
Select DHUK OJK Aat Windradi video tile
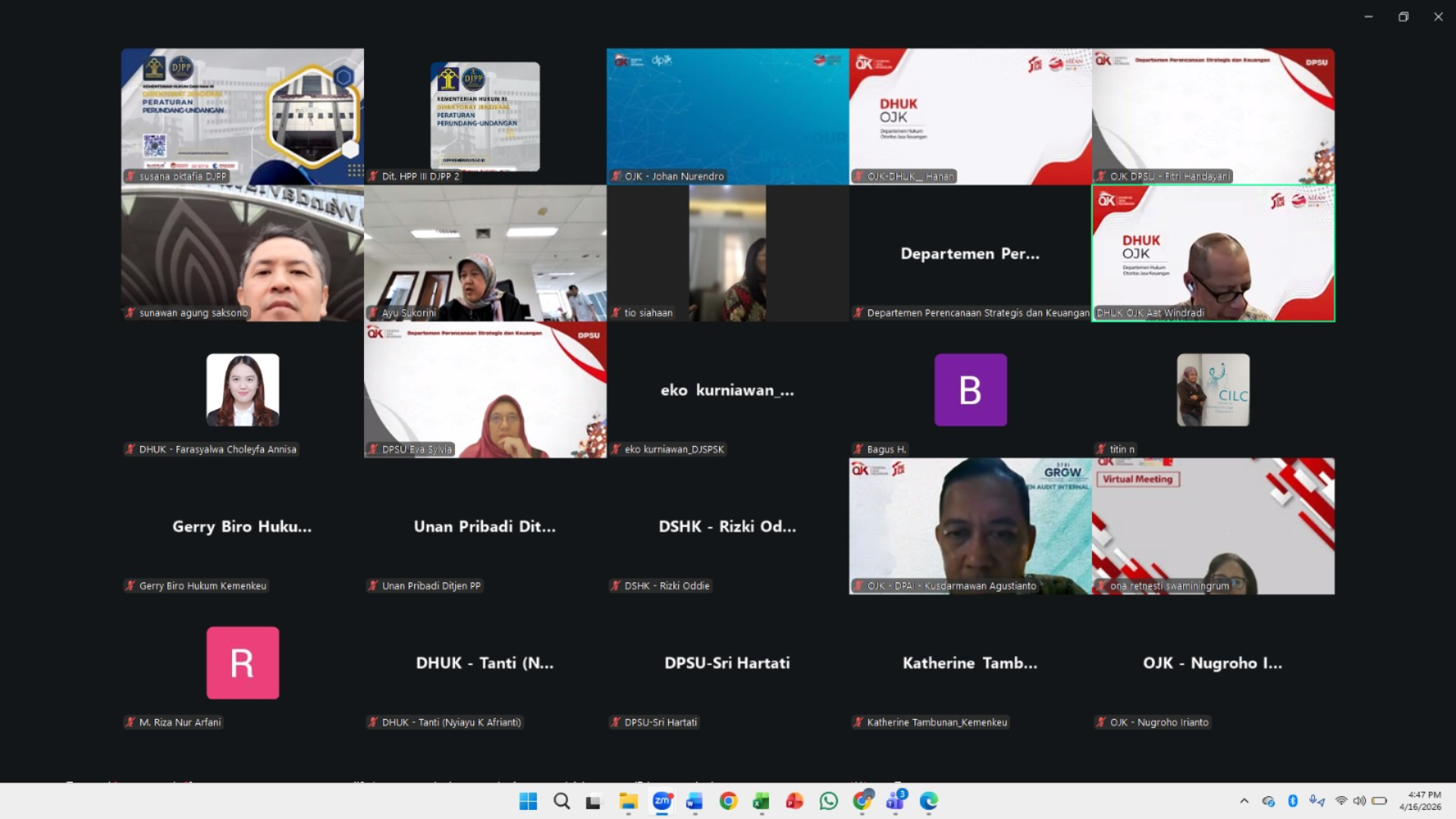1213,253
